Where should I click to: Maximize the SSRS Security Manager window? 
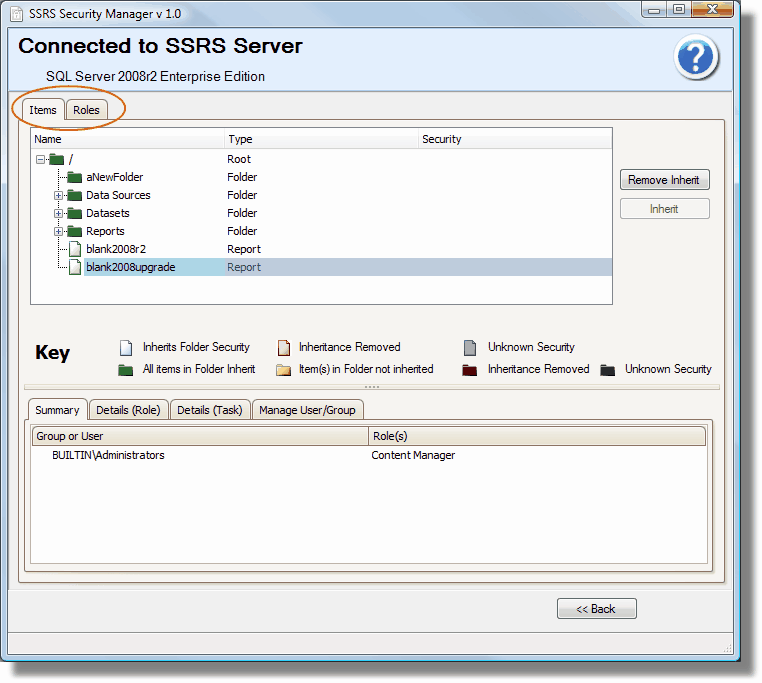click(x=679, y=10)
